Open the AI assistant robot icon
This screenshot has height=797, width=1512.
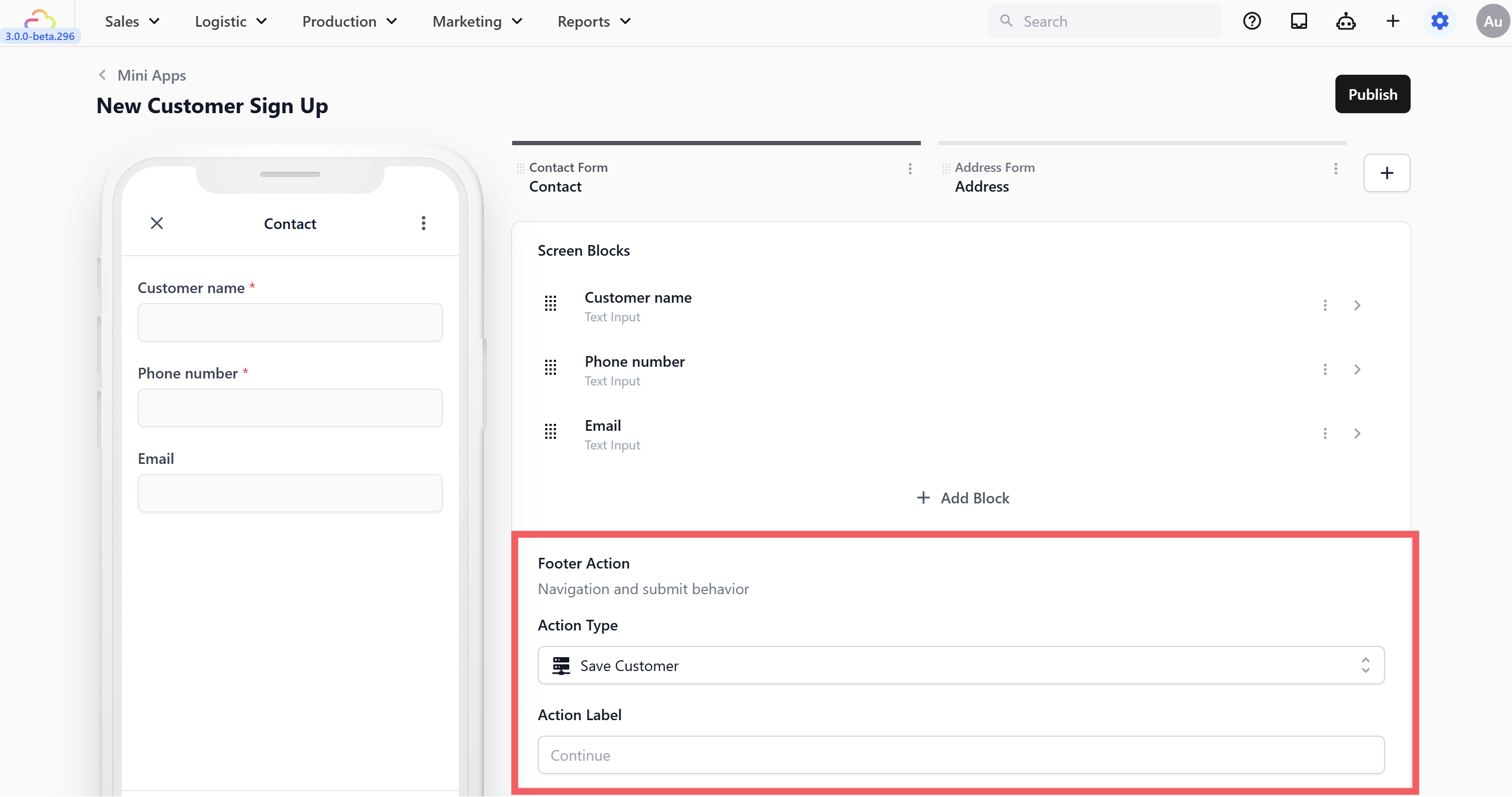click(1346, 22)
